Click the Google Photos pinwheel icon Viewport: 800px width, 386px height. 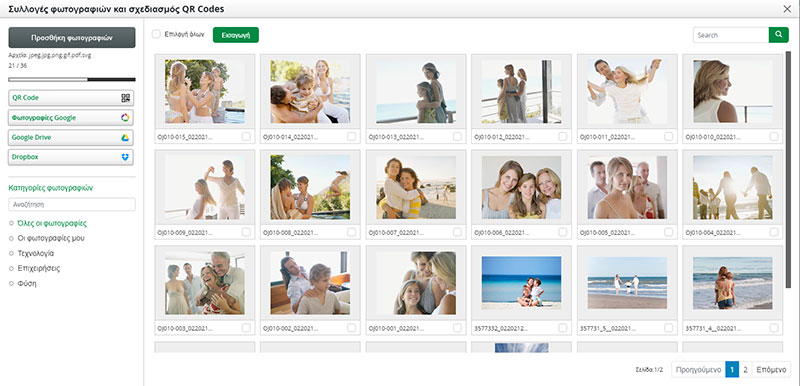pyautogui.click(x=125, y=118)
